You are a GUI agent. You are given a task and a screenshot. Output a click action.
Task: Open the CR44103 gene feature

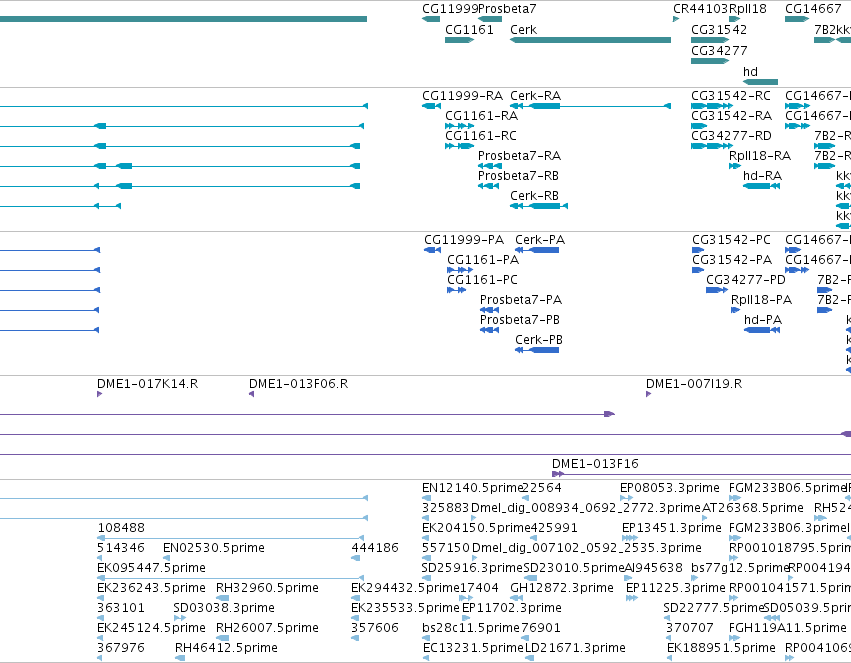[676, 19]
